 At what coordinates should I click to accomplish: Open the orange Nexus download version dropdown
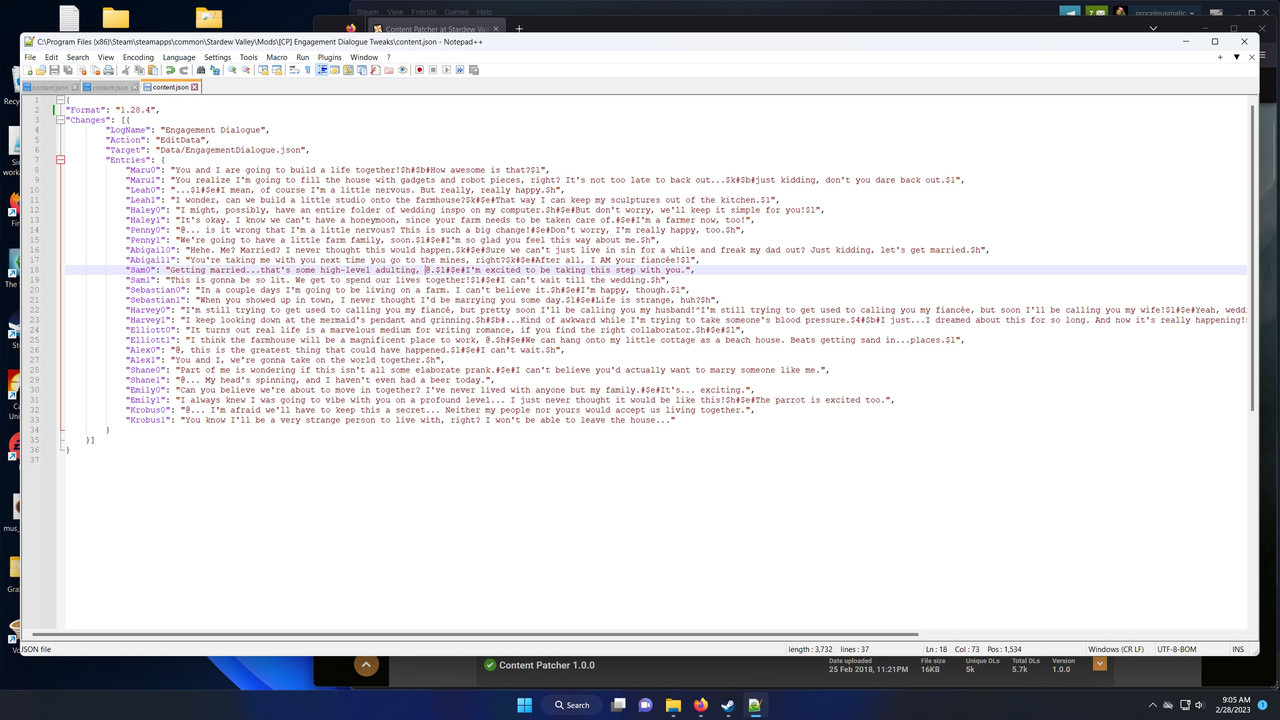(1099, 663)
